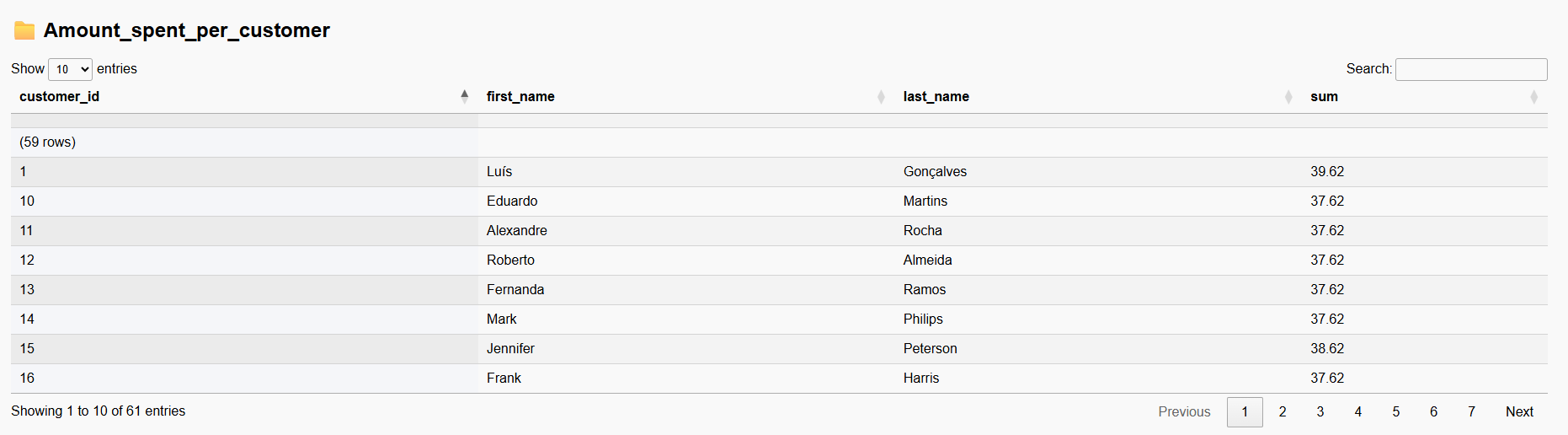Click the first_name column sort arrows icon

[881, 96]
